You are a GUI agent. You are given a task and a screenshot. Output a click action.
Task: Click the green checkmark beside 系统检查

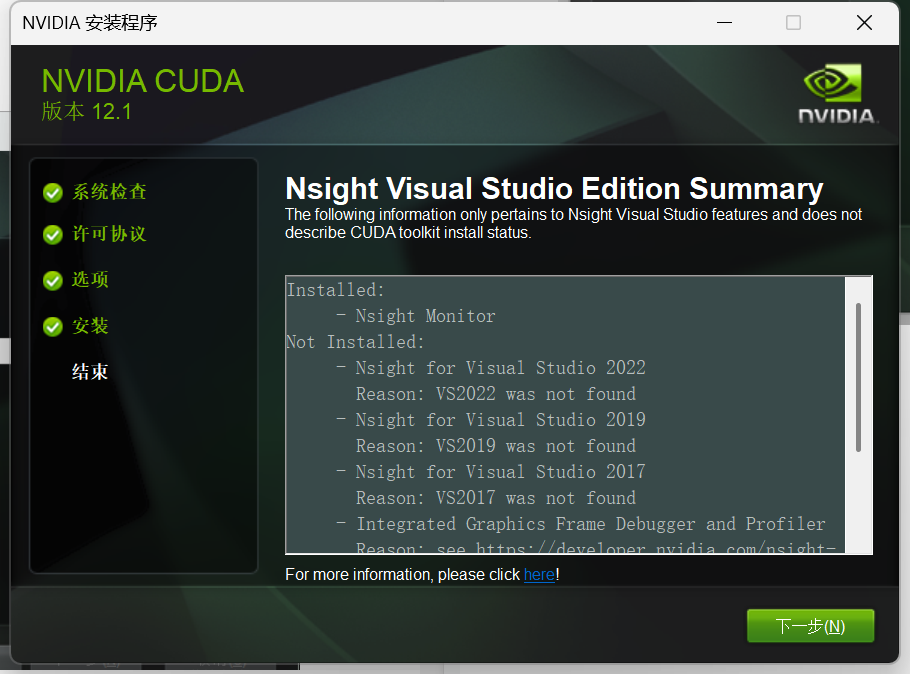[53, 193]
